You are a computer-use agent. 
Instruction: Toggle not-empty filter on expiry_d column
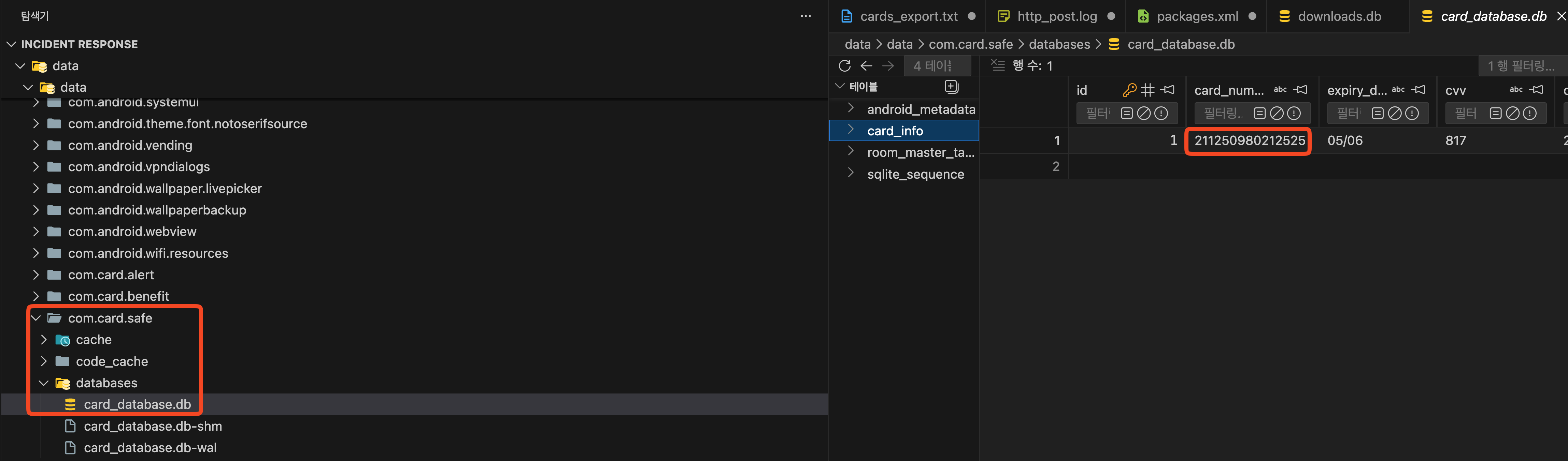pos(1412,113)
